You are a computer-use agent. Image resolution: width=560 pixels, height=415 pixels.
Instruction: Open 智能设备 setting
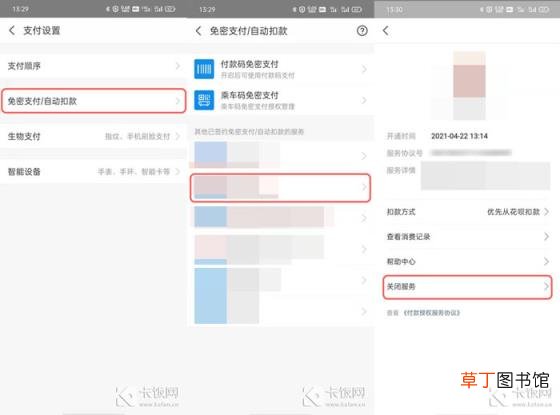click(x=93, y=172)
